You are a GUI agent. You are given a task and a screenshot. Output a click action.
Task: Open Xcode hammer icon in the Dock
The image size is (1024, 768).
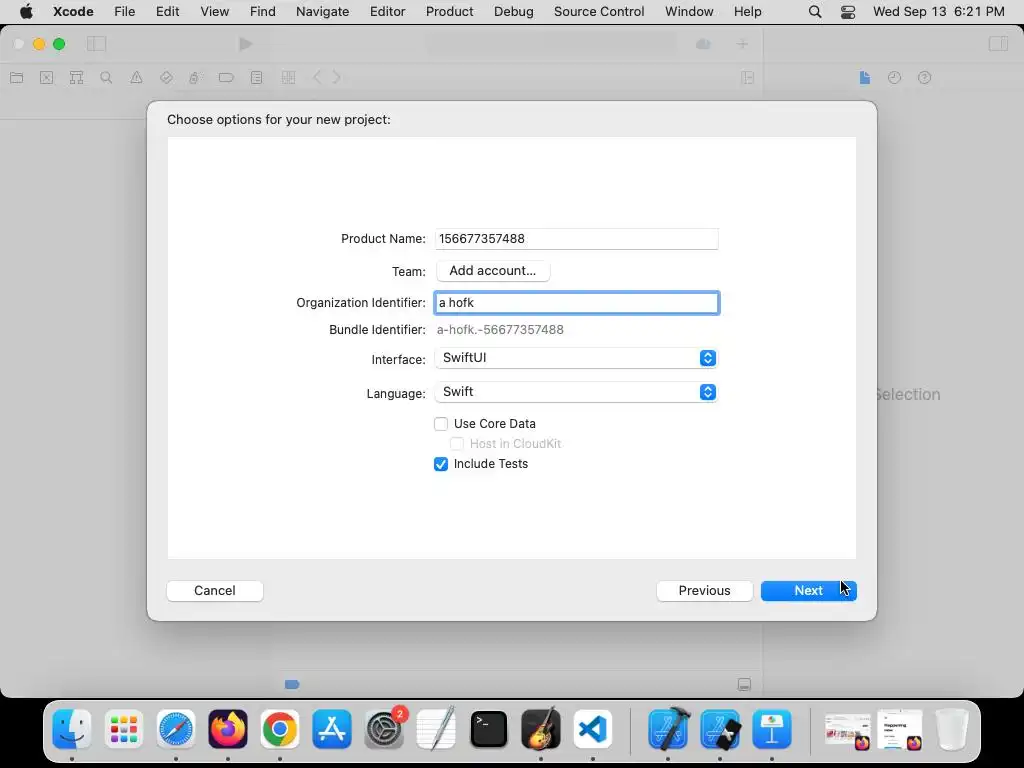point(668,729)
